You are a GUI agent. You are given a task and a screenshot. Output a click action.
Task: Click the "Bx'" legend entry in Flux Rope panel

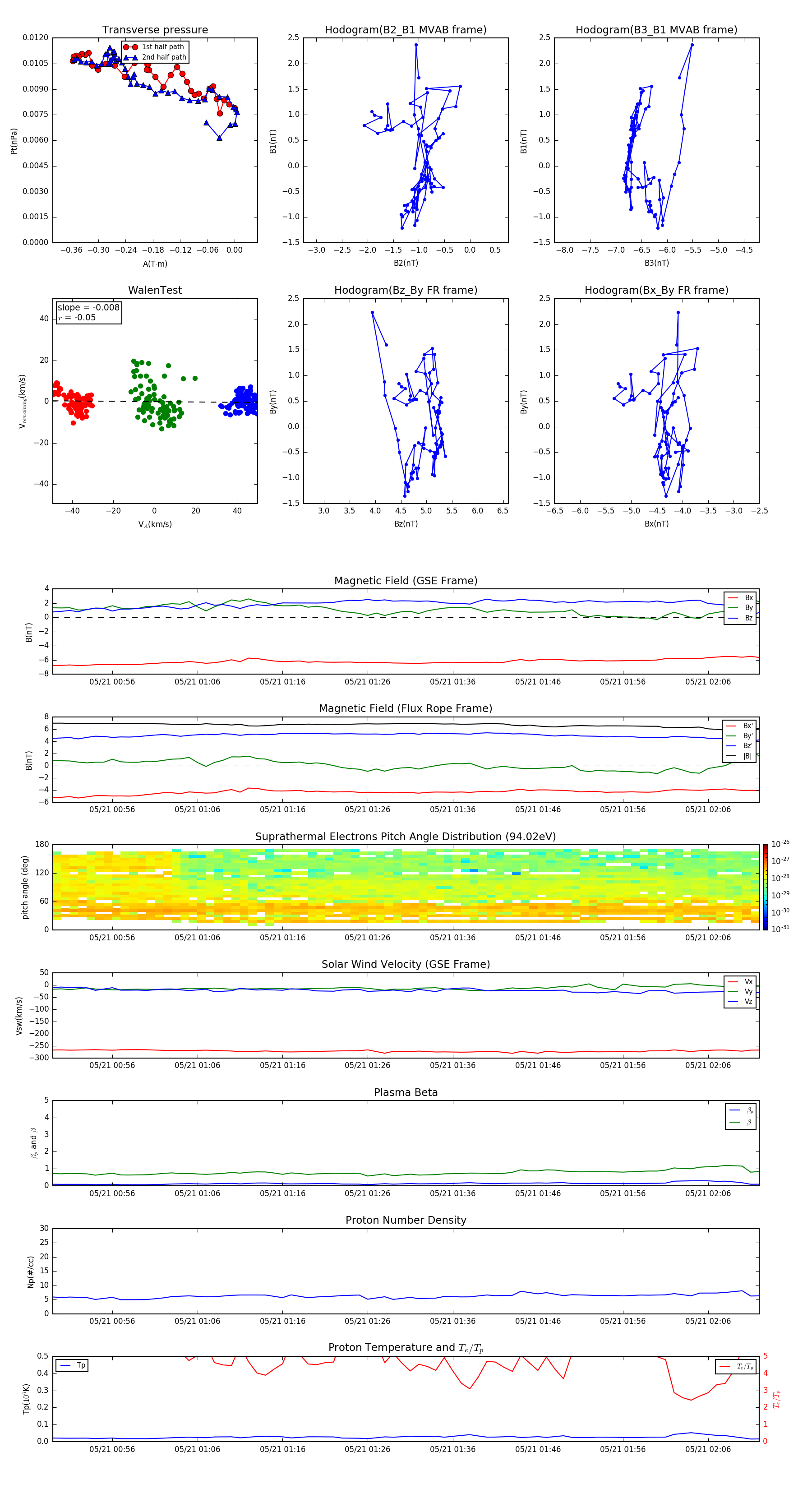tap(740, 726)
